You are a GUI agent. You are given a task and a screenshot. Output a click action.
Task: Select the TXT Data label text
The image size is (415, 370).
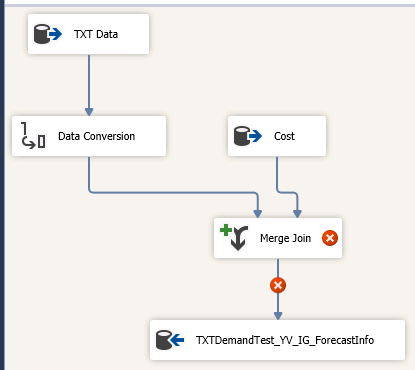[96, 34]
